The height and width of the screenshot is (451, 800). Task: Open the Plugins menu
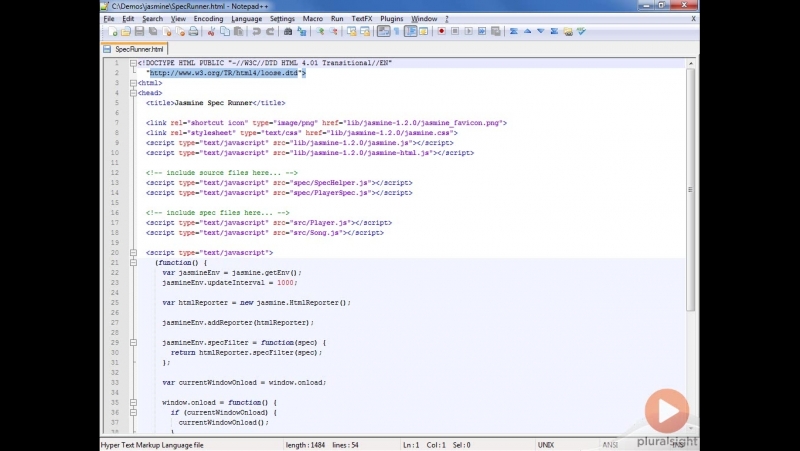tap(391, 19)
